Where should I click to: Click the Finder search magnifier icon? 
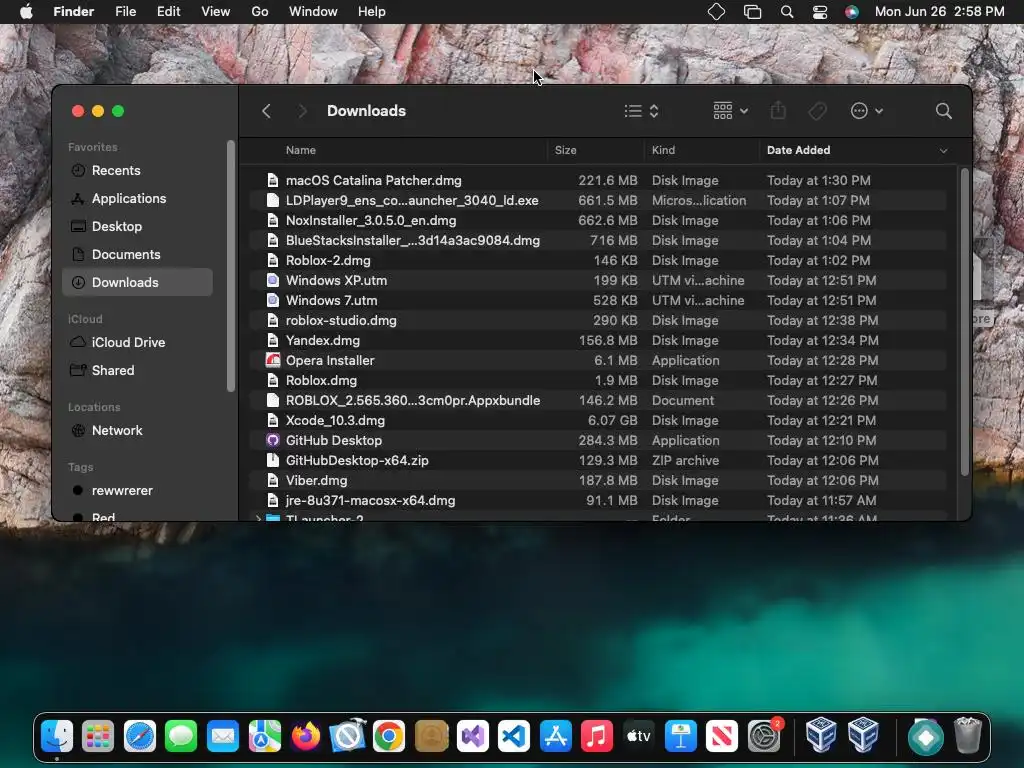click(x=943, y=111)
